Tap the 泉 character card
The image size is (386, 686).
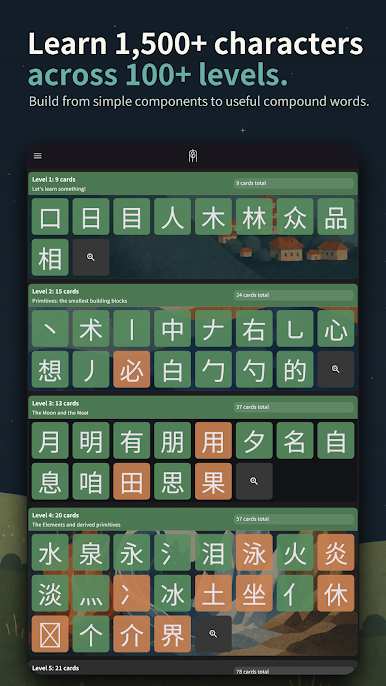[x=91, y=553]
